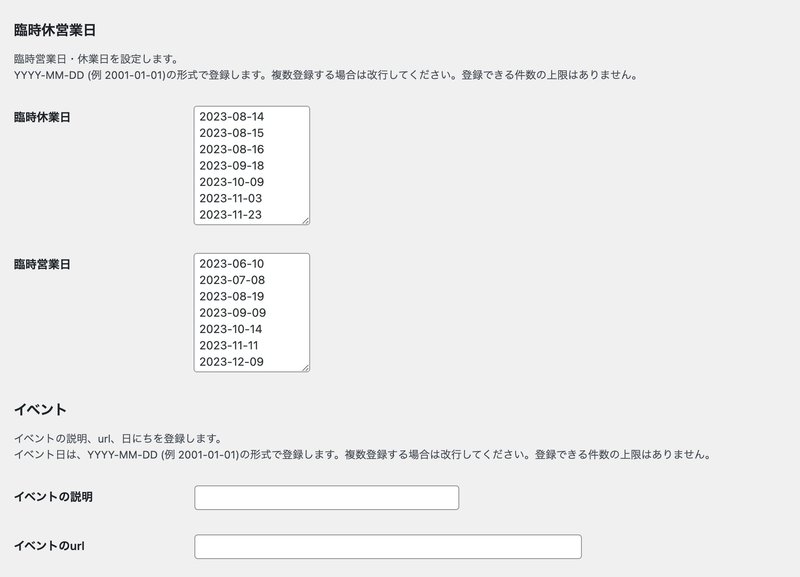
Task: Click the 臨時休営業日 section heading
Action: [55, 30]
